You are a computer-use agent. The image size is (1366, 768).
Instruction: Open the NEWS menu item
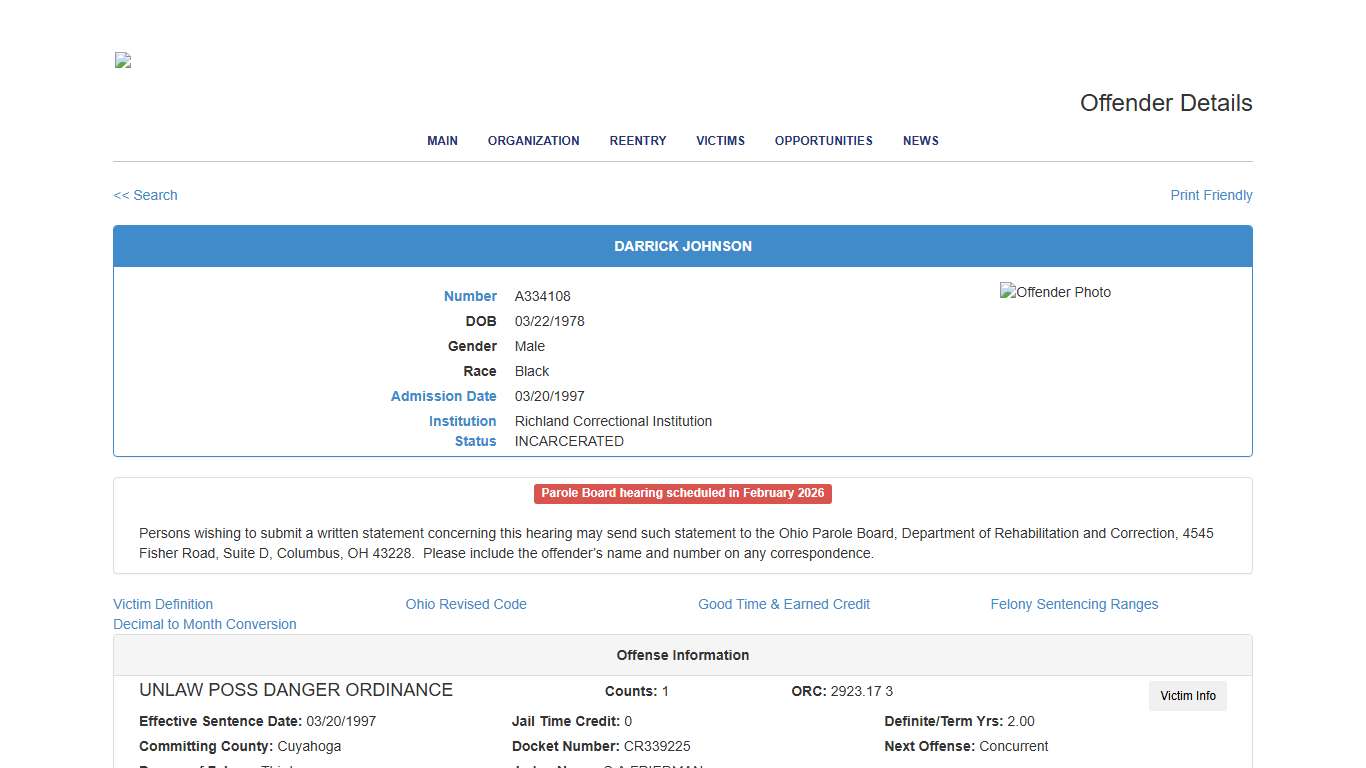tap(920, 141)
